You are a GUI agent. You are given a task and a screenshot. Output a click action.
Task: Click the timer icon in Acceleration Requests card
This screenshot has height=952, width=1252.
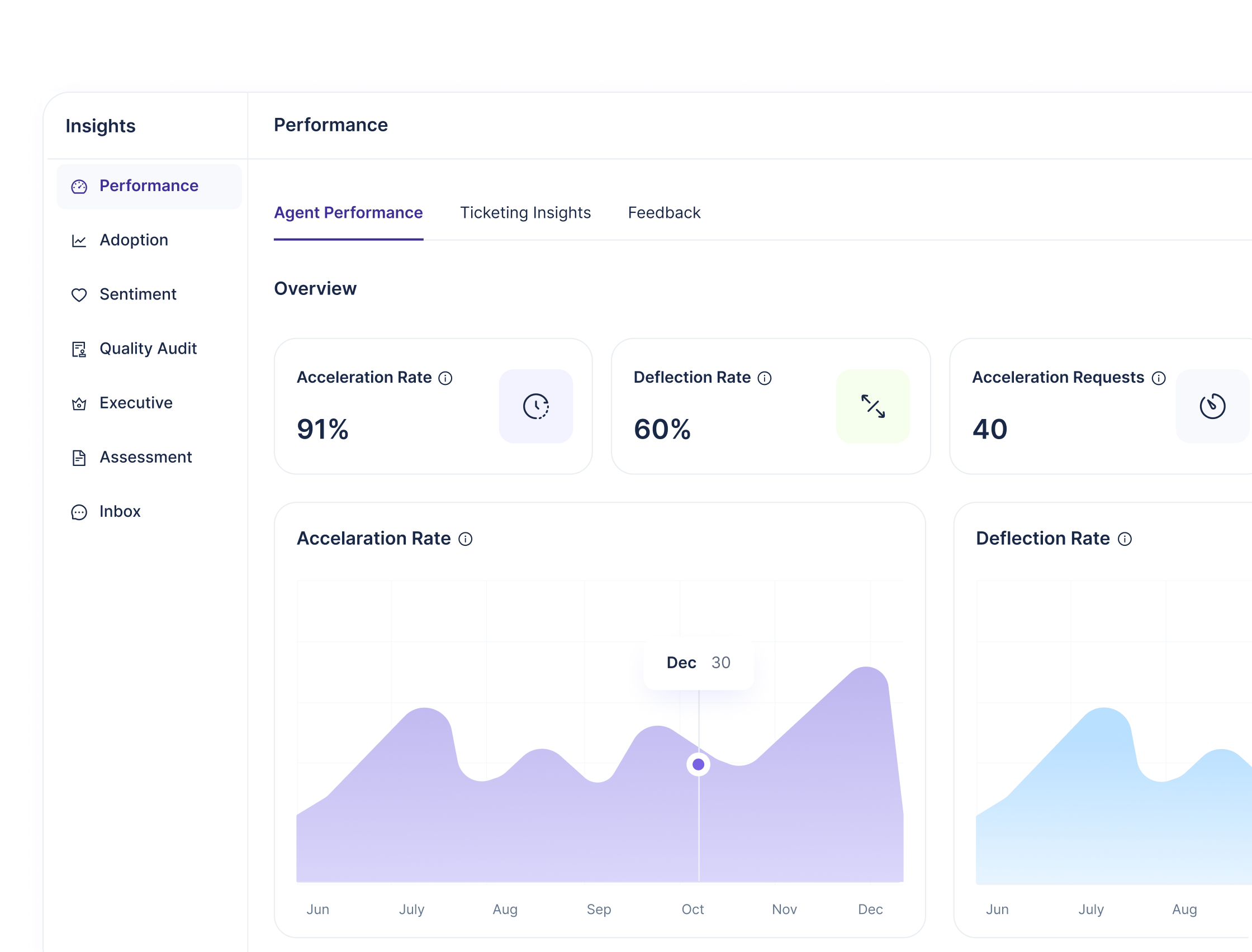(x=1212, y=406)
